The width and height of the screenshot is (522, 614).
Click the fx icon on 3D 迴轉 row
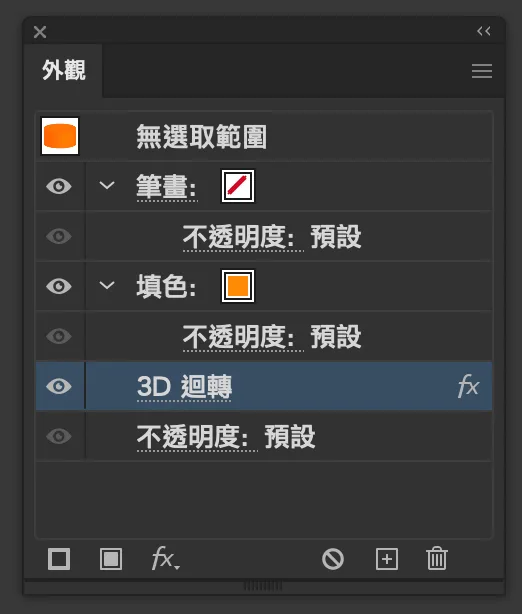[468, 386]
